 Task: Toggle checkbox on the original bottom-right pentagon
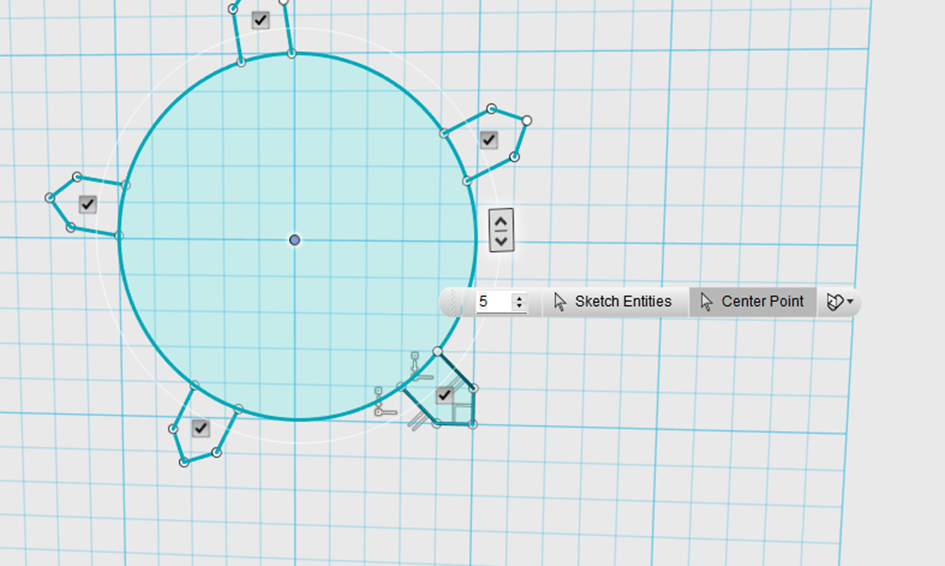pos(445,395)
